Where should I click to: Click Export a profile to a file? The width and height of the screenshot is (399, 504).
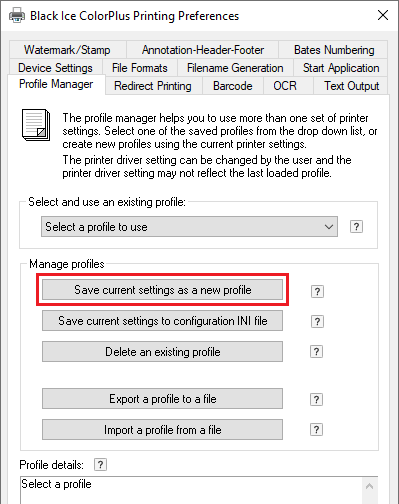[x=162, y=399]
